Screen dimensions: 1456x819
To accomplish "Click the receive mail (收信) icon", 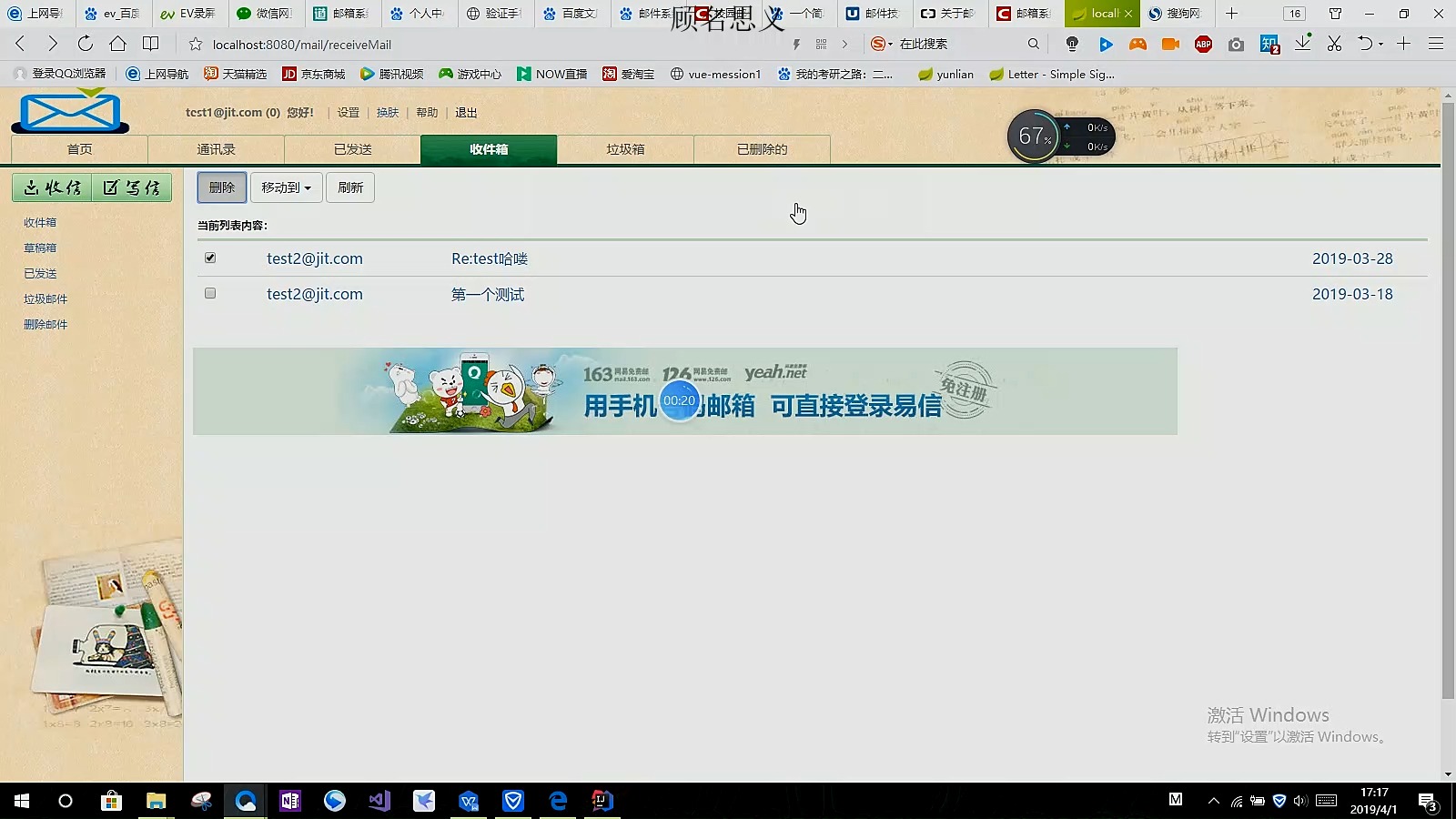I will 51,187.
